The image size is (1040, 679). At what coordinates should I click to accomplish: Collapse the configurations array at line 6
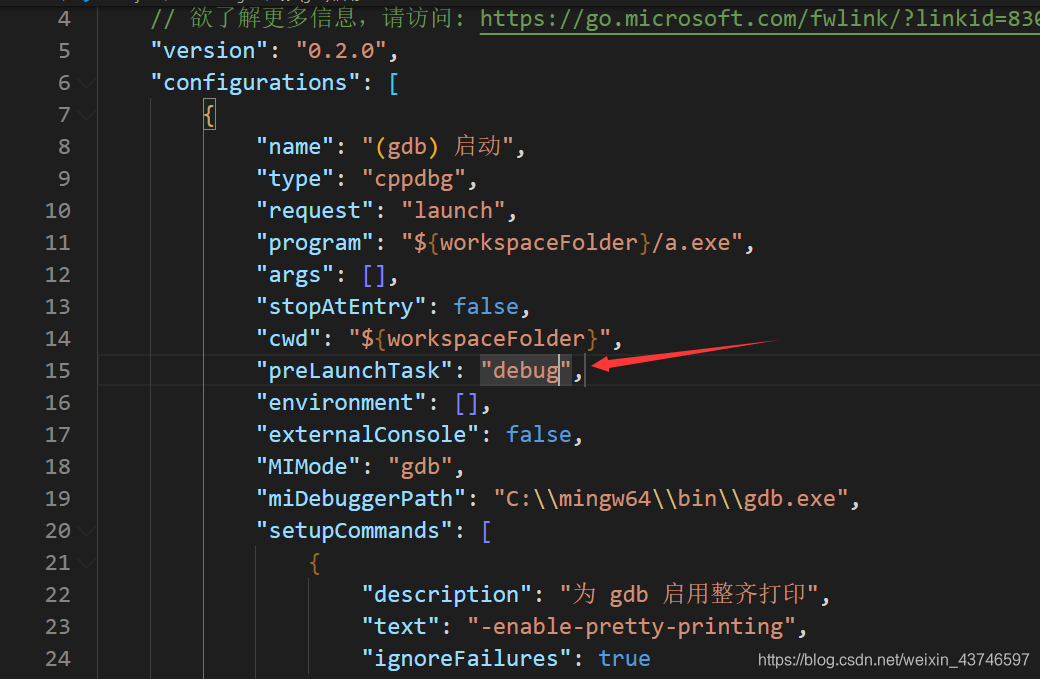pos(86,83)
